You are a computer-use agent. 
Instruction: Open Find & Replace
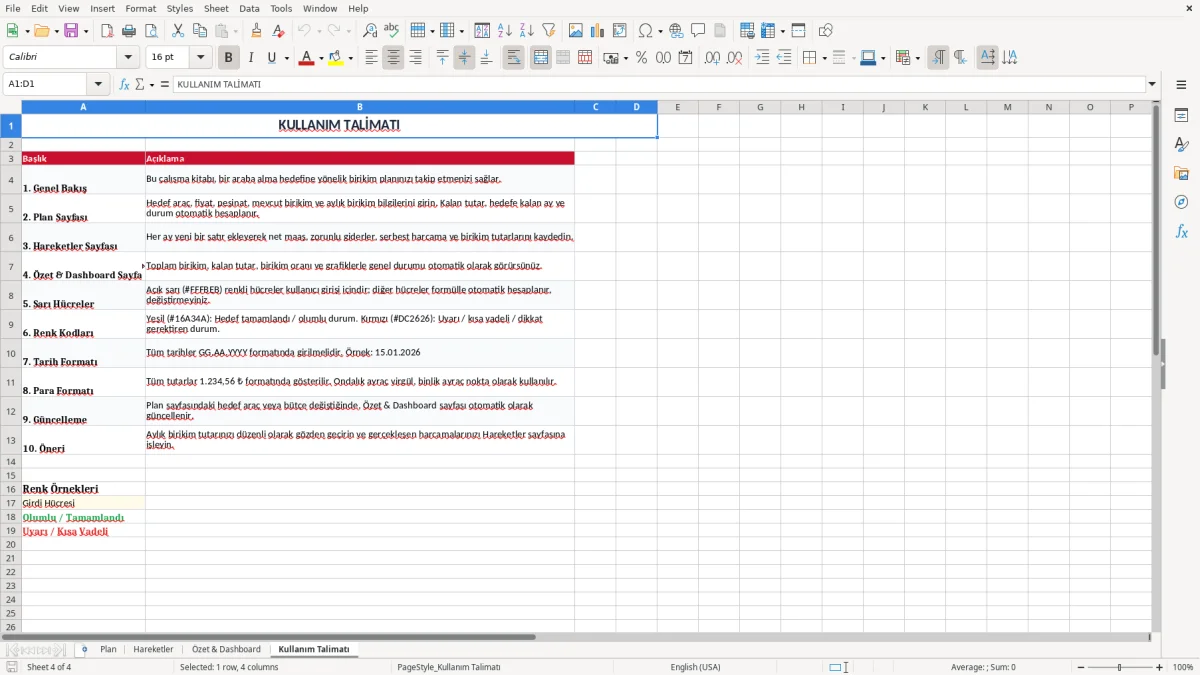click(x=370, y=31)
